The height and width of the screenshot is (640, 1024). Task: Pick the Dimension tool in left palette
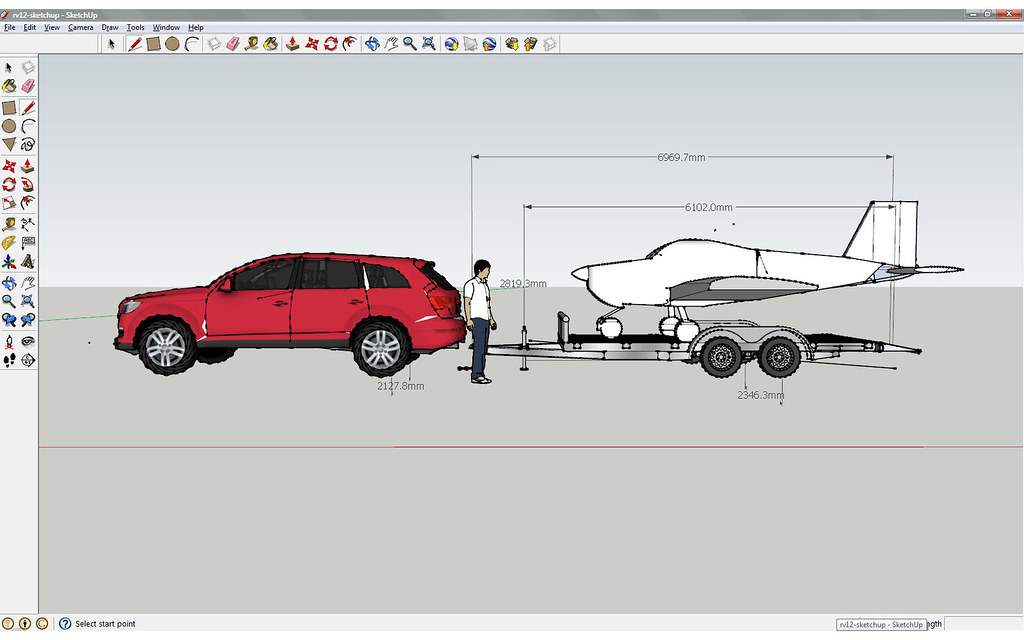click(28, 225)
